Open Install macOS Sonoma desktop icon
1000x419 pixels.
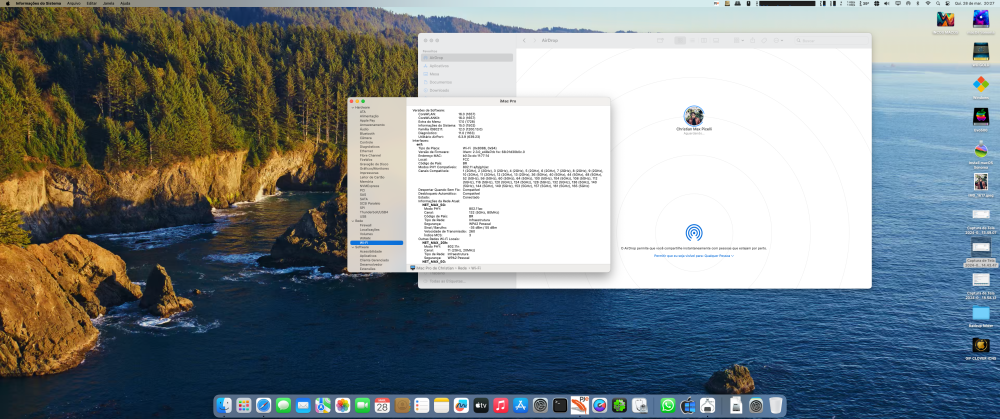coord(981,153)
